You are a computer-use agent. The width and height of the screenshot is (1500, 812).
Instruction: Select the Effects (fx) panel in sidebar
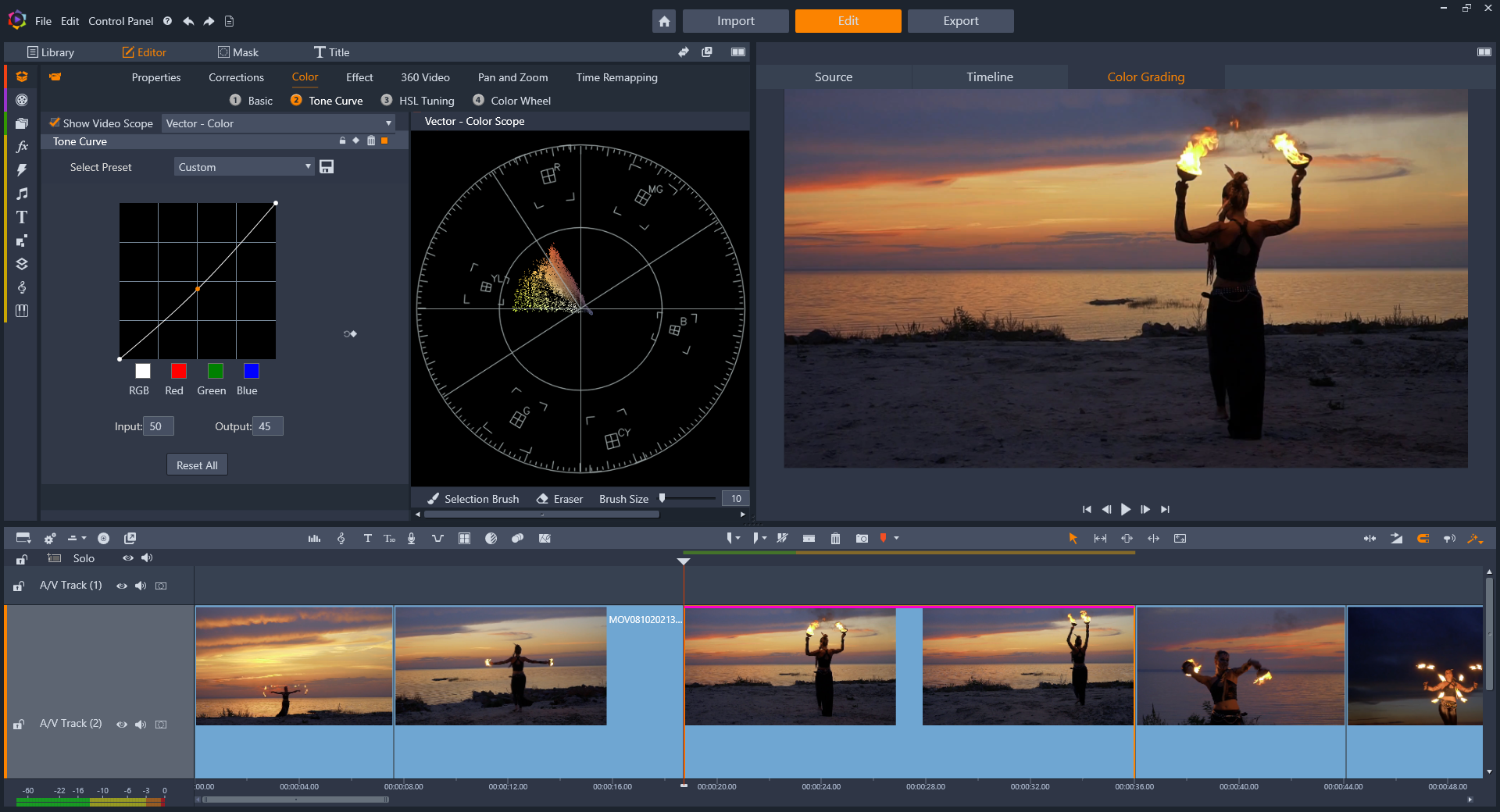point(21,146)
